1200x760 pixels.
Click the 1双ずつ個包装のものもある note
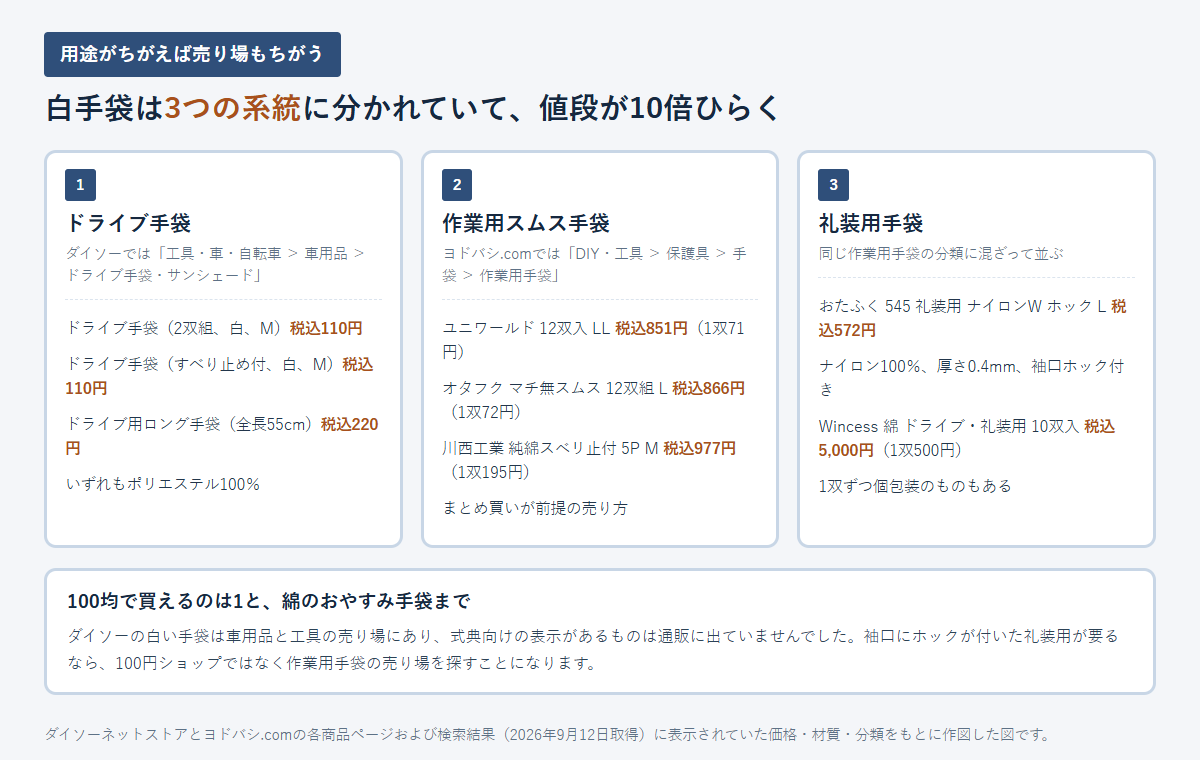915,486
